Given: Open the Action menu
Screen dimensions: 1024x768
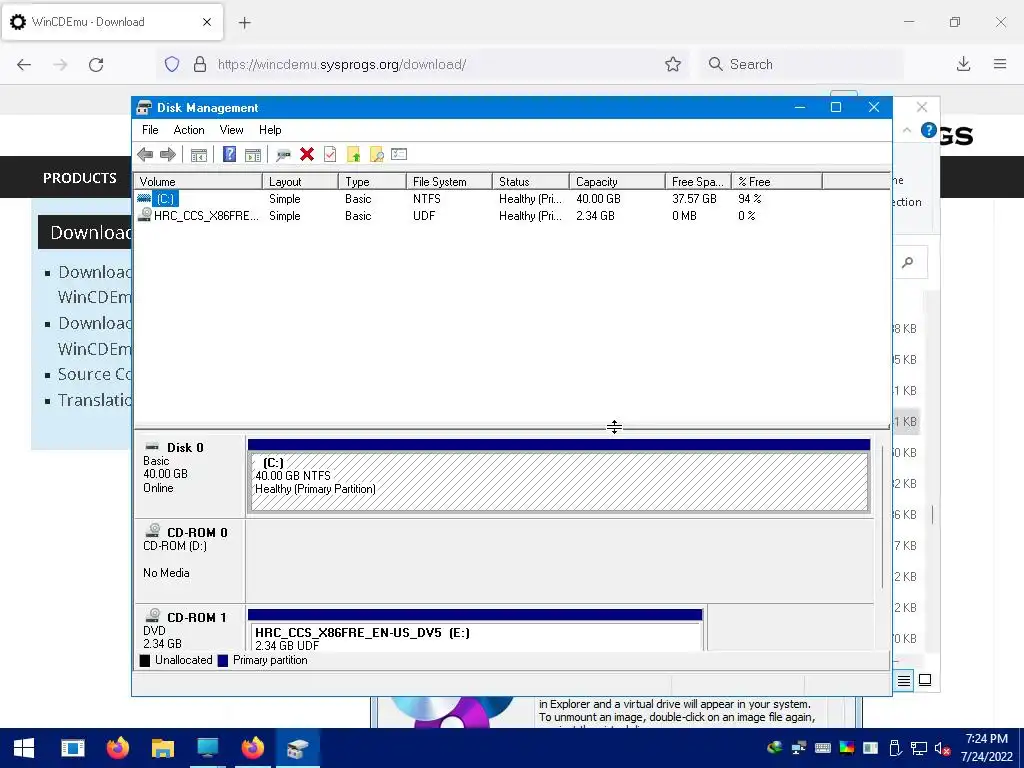Looking at the screenshot, I should [x=189, y=130].
